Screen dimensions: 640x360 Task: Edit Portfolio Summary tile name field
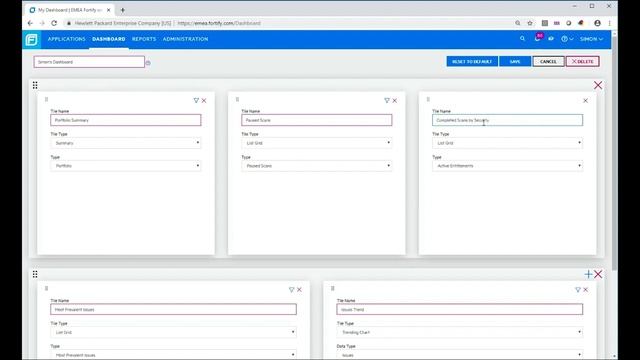tap(126, 120)
